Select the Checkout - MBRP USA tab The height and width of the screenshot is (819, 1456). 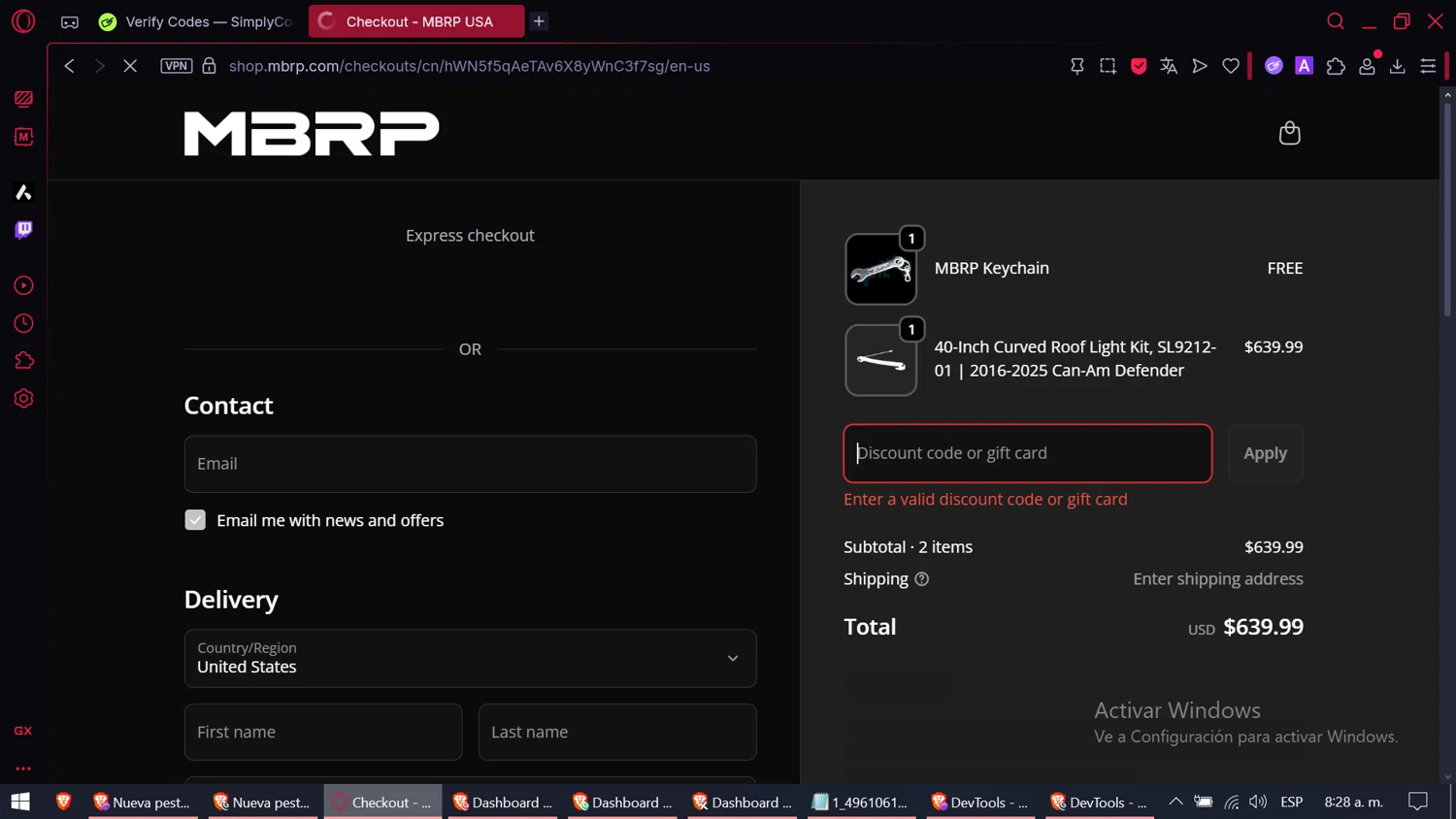coord(416,21)
